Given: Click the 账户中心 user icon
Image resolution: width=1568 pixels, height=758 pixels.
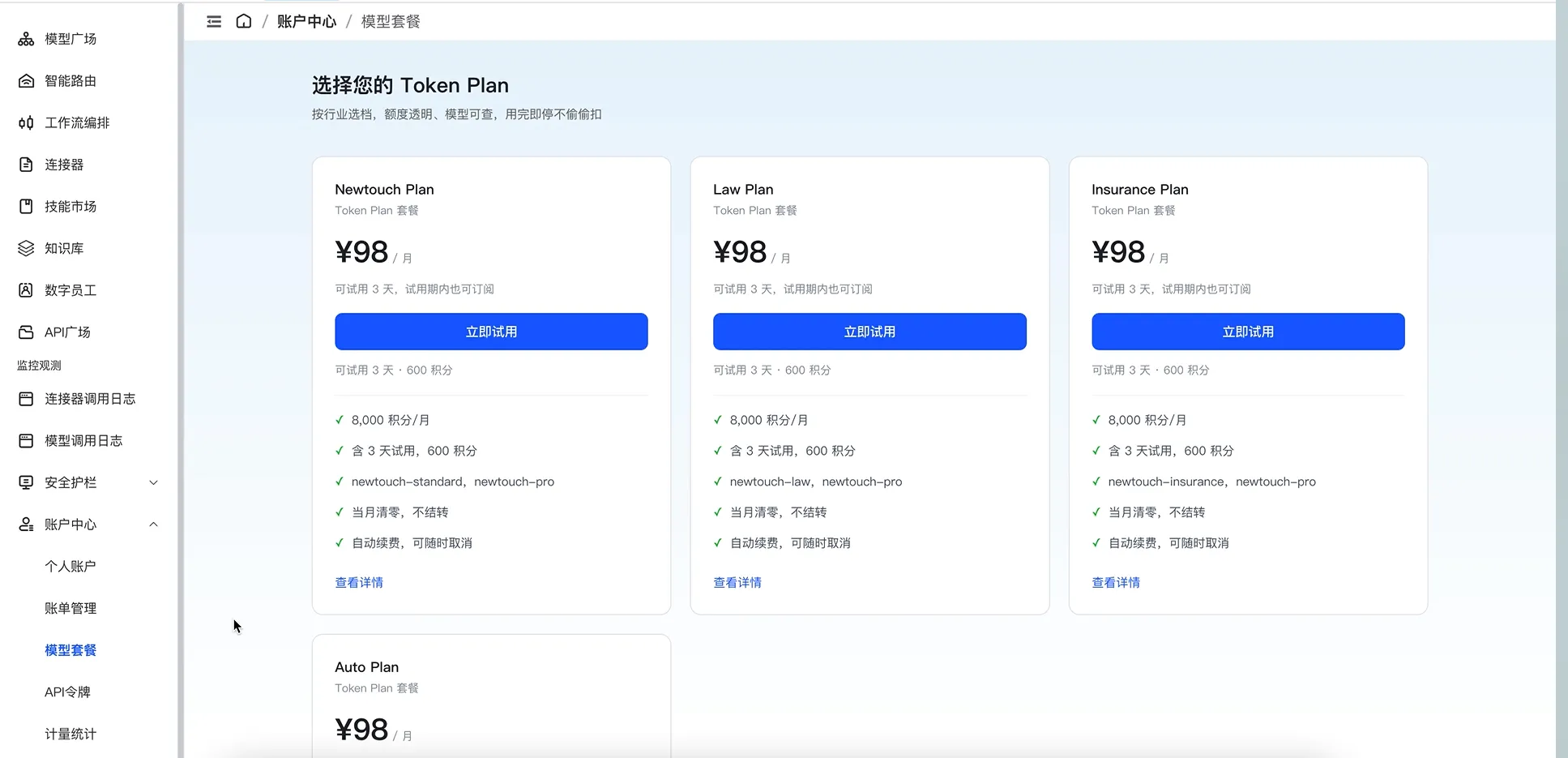Looking at the screenshot, I should point(26,525).
